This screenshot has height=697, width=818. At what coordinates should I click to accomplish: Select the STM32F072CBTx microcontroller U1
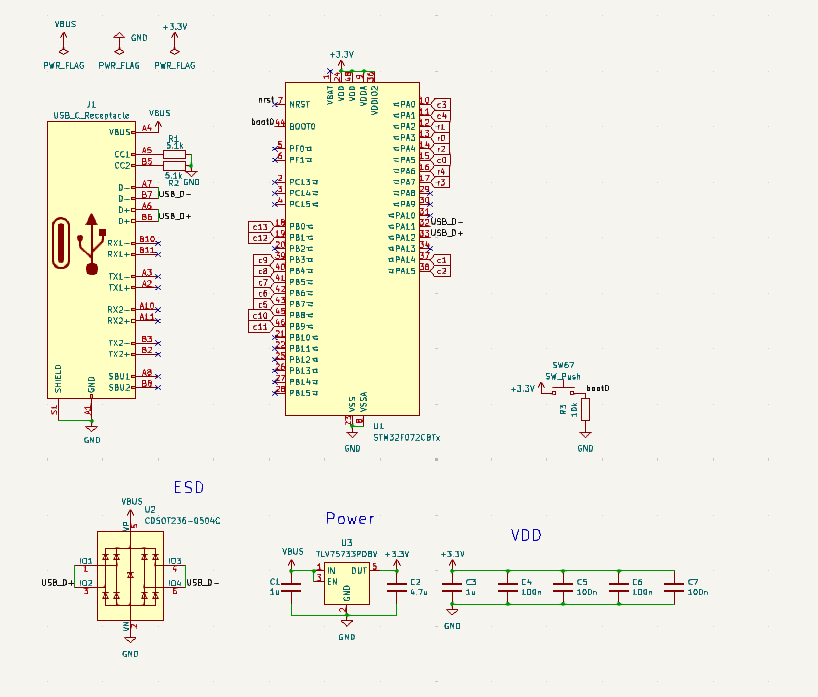(352, 250)
